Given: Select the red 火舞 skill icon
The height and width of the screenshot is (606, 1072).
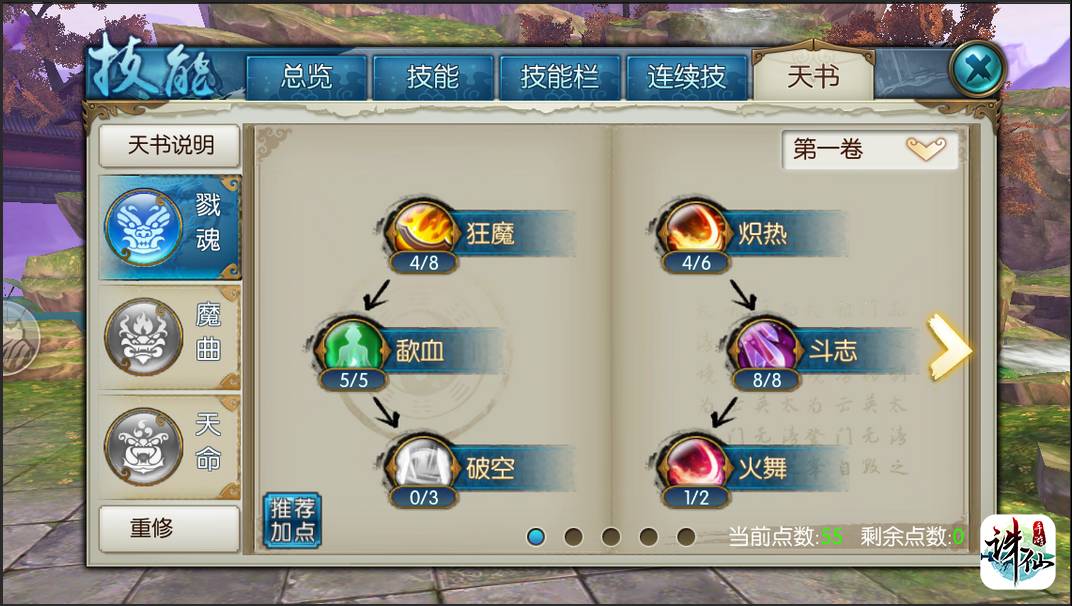Looking at the screenshot, I should (695, 464).
